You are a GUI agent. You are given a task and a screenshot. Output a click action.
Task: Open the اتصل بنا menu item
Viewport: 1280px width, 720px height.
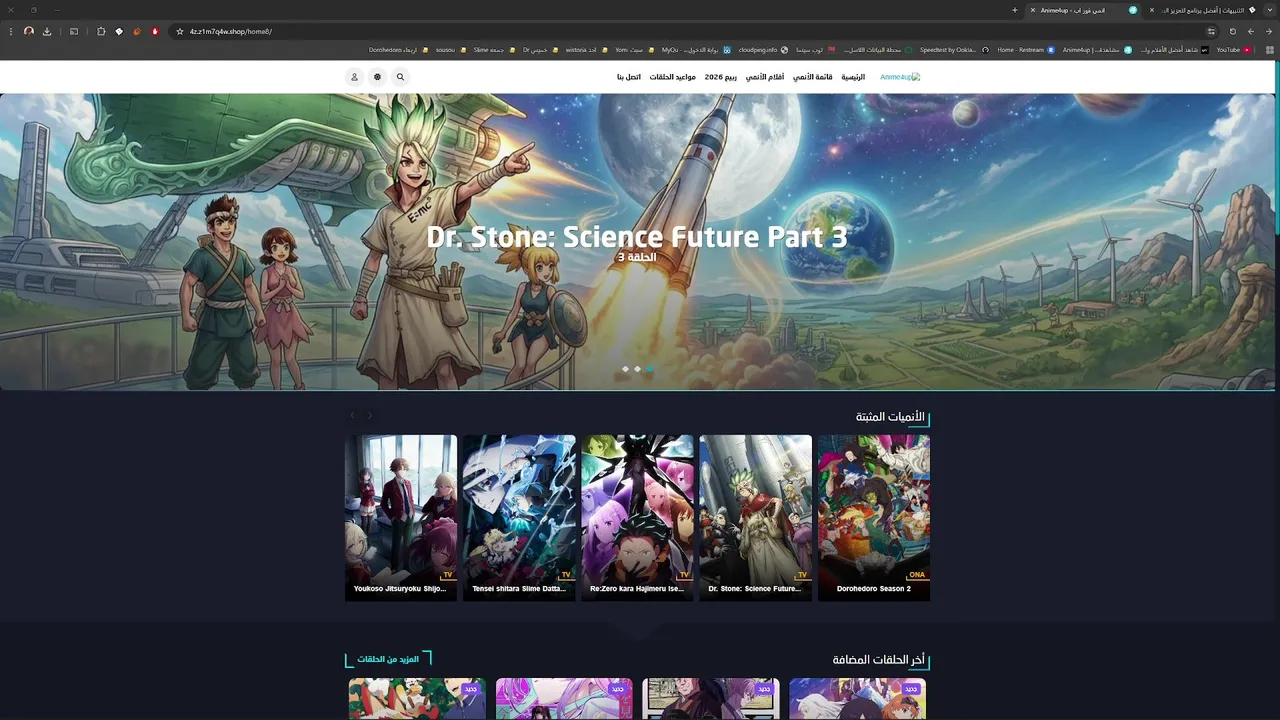point(629,77)
